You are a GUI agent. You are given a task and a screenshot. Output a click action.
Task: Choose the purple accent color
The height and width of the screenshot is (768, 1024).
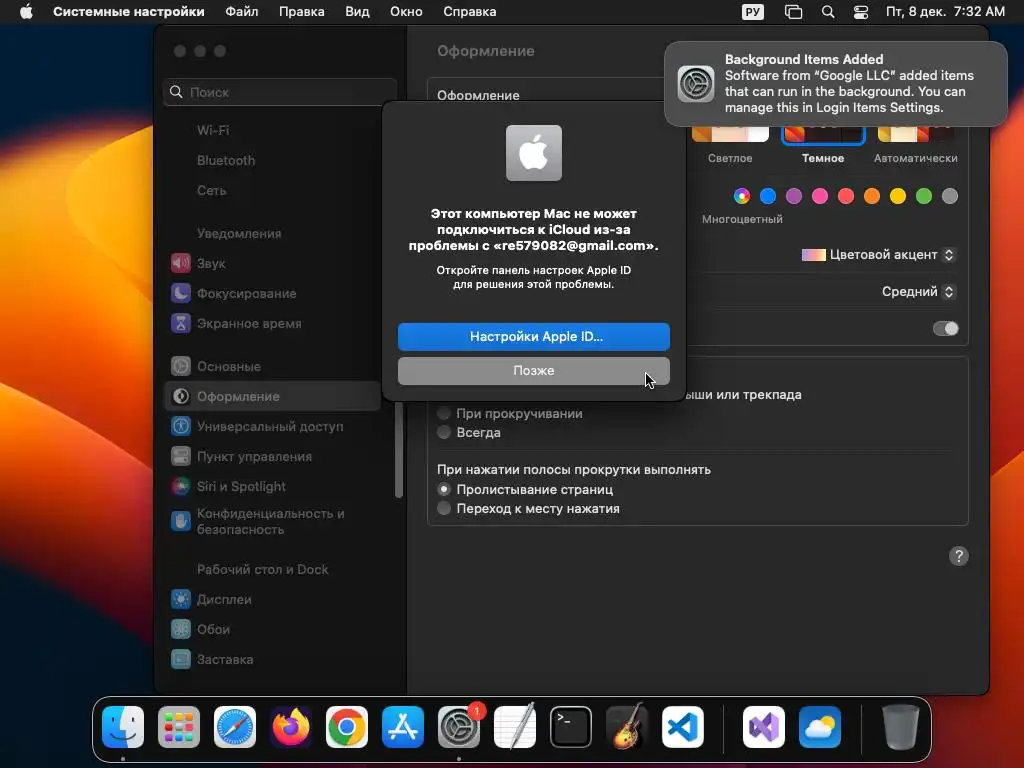(794, 196)
